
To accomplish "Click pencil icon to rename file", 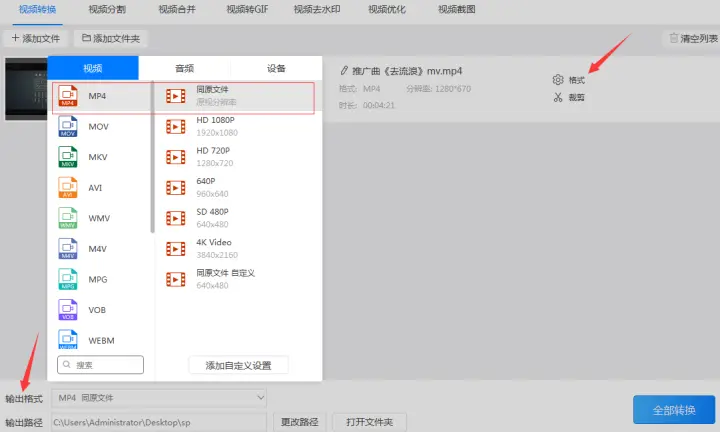I will [x=344, y=71].
